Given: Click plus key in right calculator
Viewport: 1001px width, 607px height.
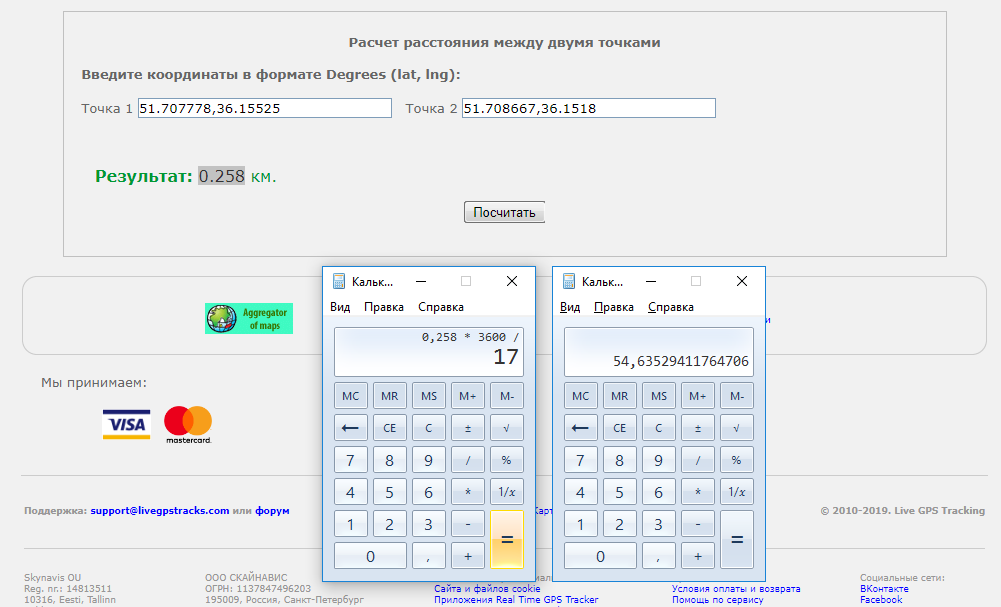Looking at the screenshot, I should pos(698,555).
